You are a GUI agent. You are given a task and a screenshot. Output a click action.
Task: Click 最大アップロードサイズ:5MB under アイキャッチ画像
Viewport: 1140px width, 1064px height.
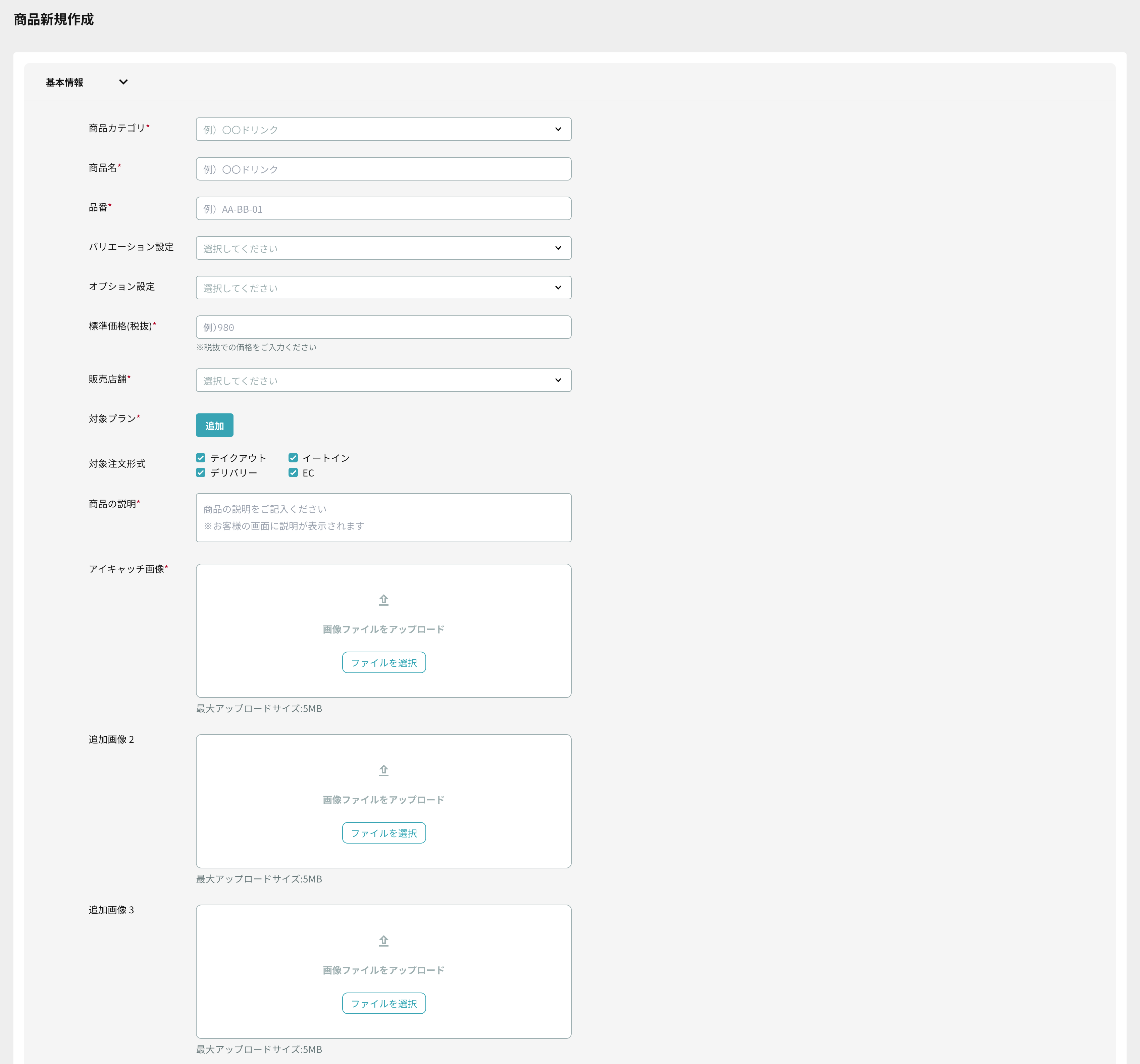pos(259,708)
